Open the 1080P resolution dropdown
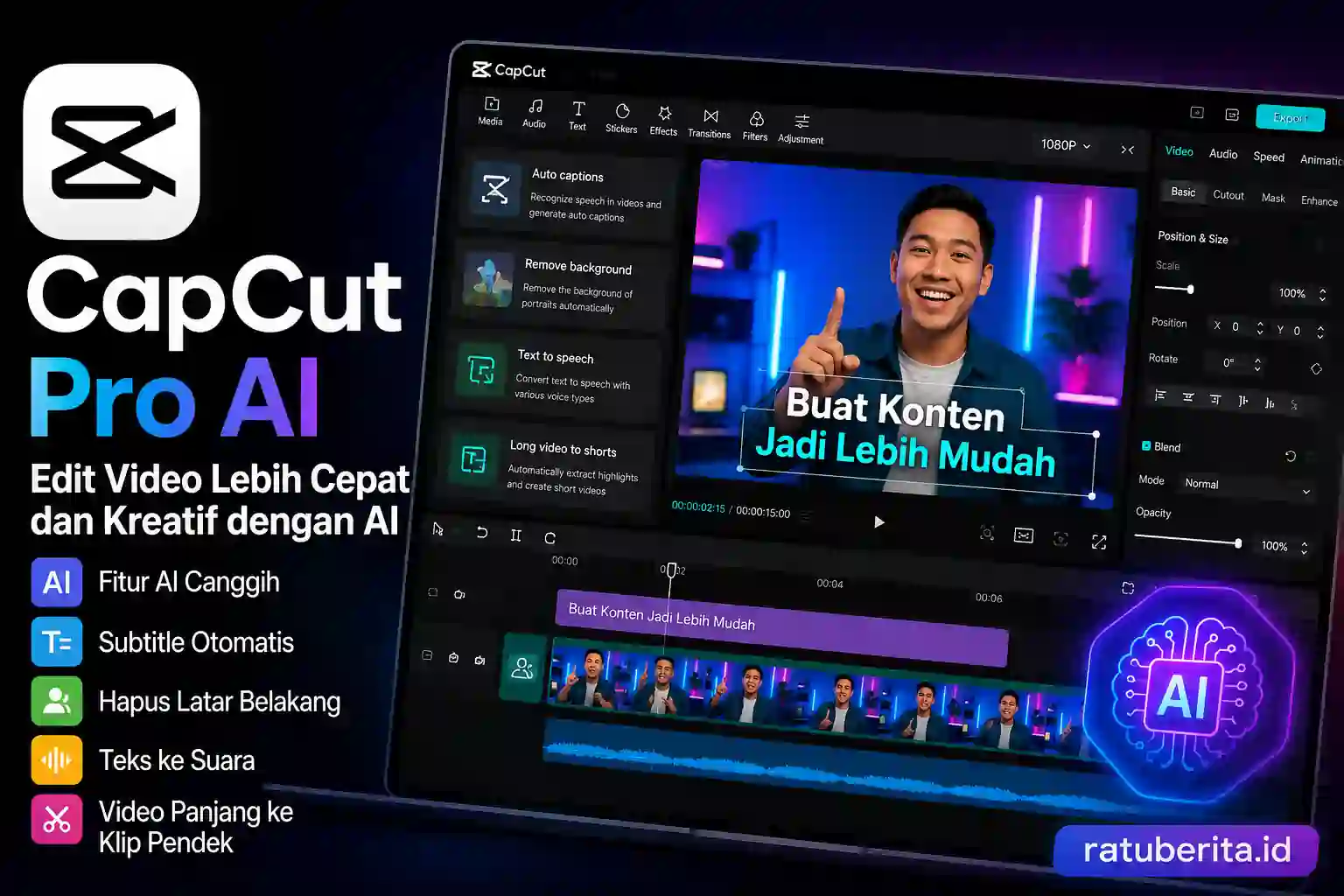Screen dimensions: 1344x896 (1066, 145)
